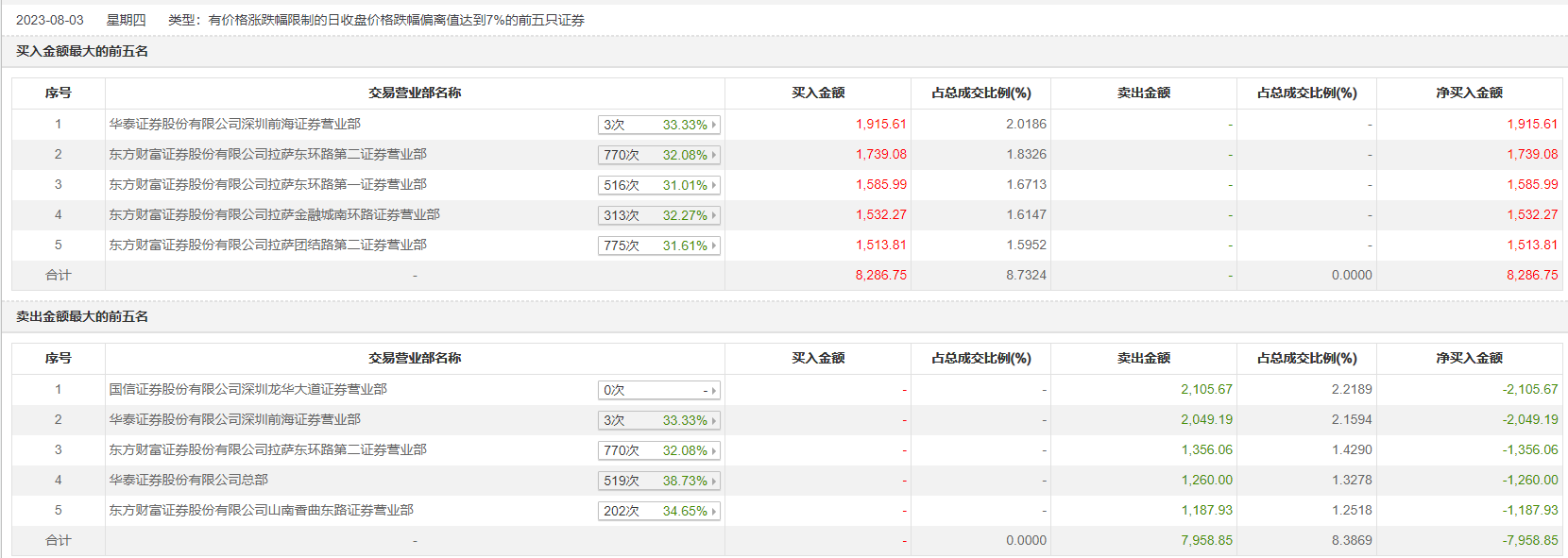The image size is (1568, 558).
Task: Expand 770次 32.08% box in sell table
Action: pyautogui.click(x=659, y=450)
